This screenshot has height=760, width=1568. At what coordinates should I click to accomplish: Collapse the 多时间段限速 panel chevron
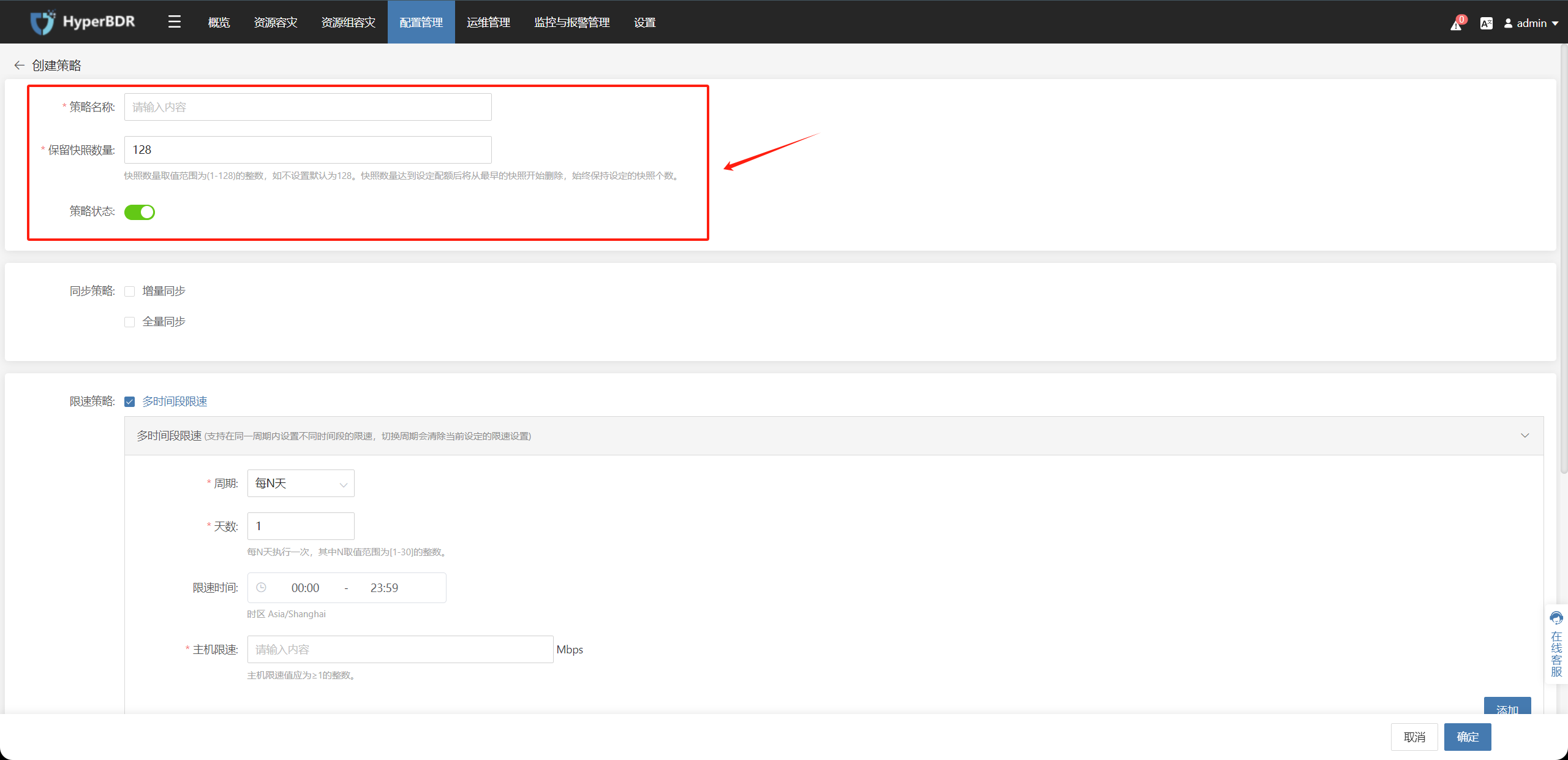coord(1525,436)
